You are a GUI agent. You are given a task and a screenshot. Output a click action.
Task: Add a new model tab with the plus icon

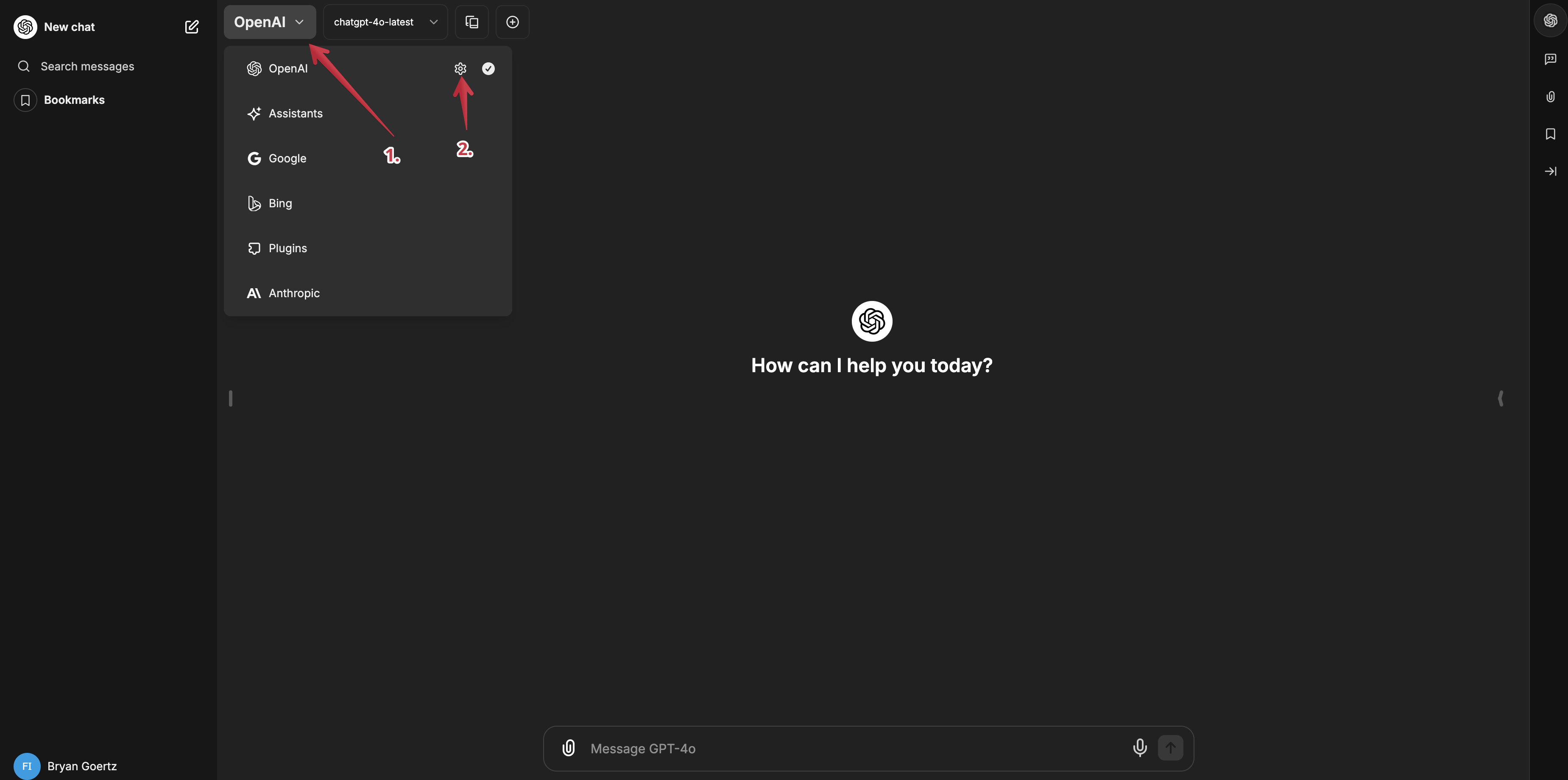click(x=512, y=22)
